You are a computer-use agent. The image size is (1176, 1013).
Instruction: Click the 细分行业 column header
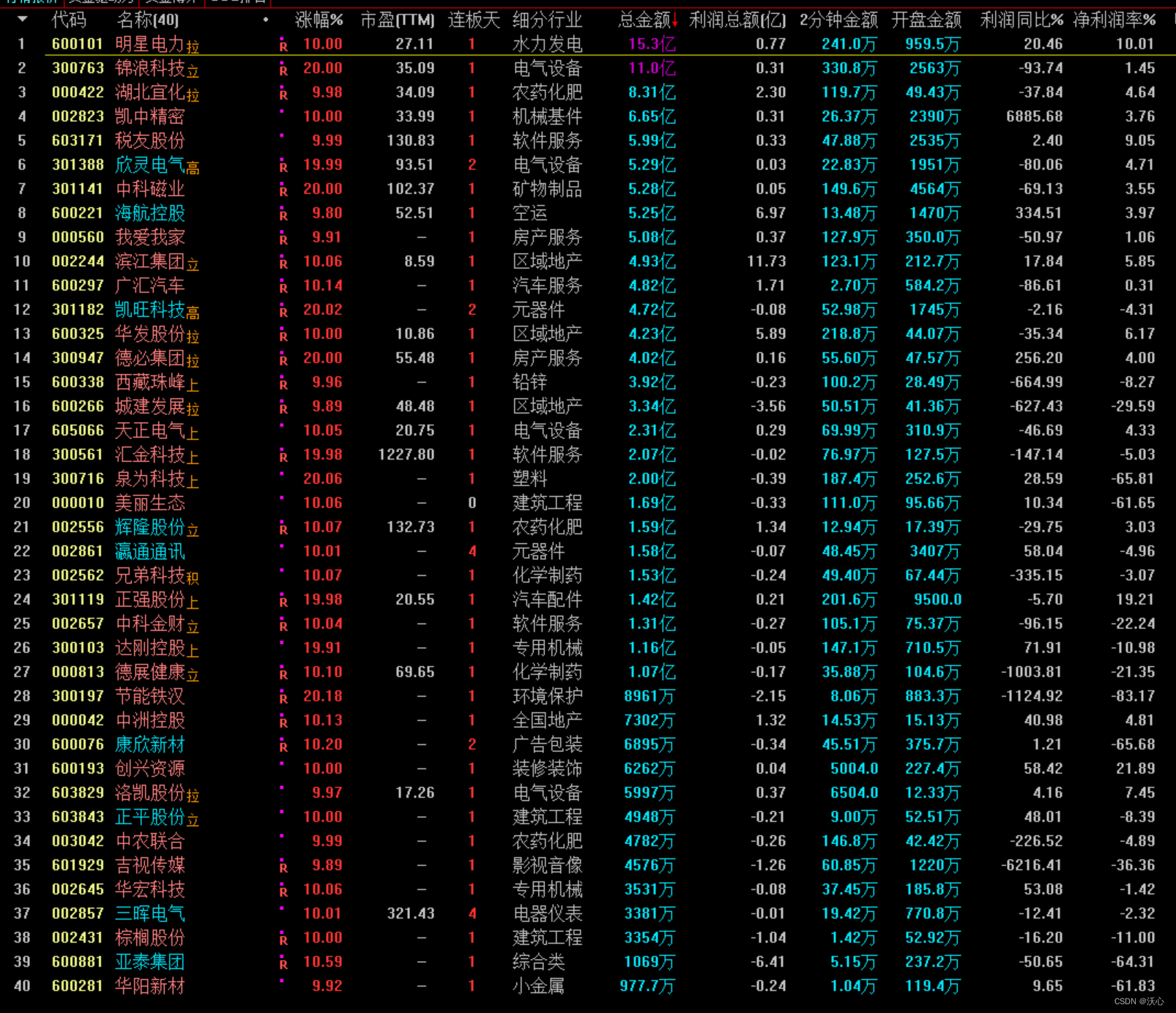coord(547,20)
